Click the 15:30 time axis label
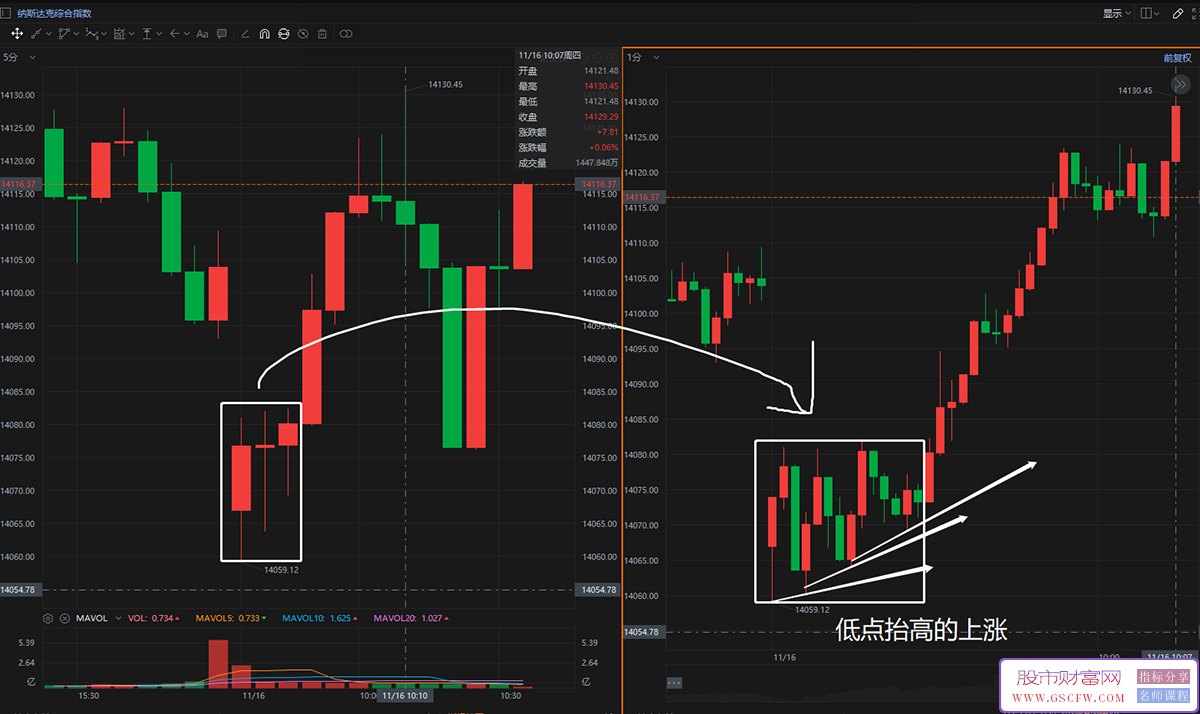The height and width of the screenshot is (714, 1200). [89, 695]
